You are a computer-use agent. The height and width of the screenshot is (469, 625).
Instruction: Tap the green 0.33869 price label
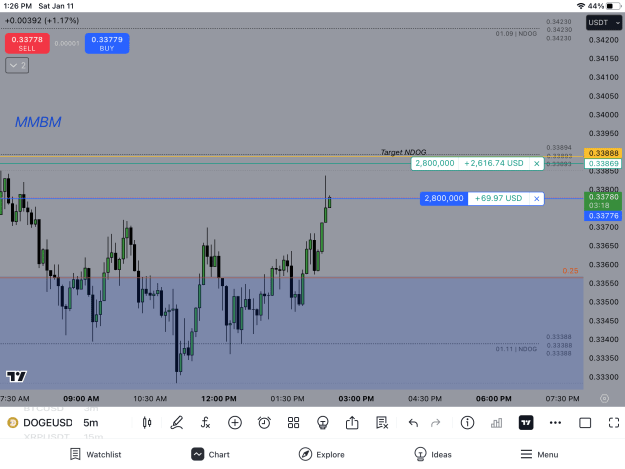click(x=603, y=163)
